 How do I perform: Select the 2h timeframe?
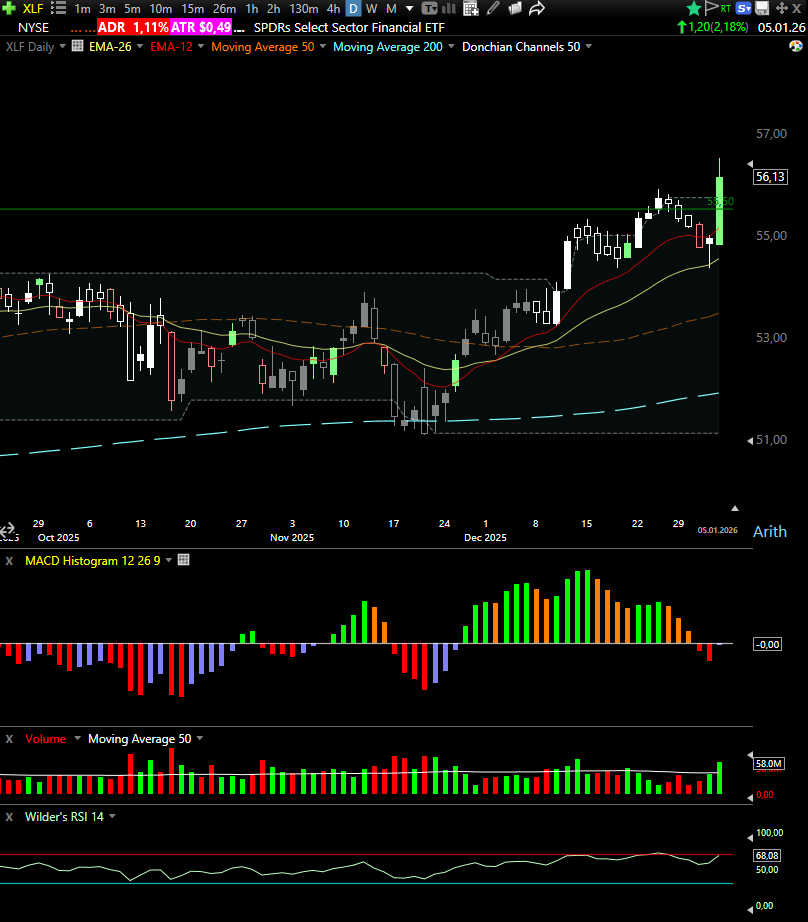click(273, 9)
